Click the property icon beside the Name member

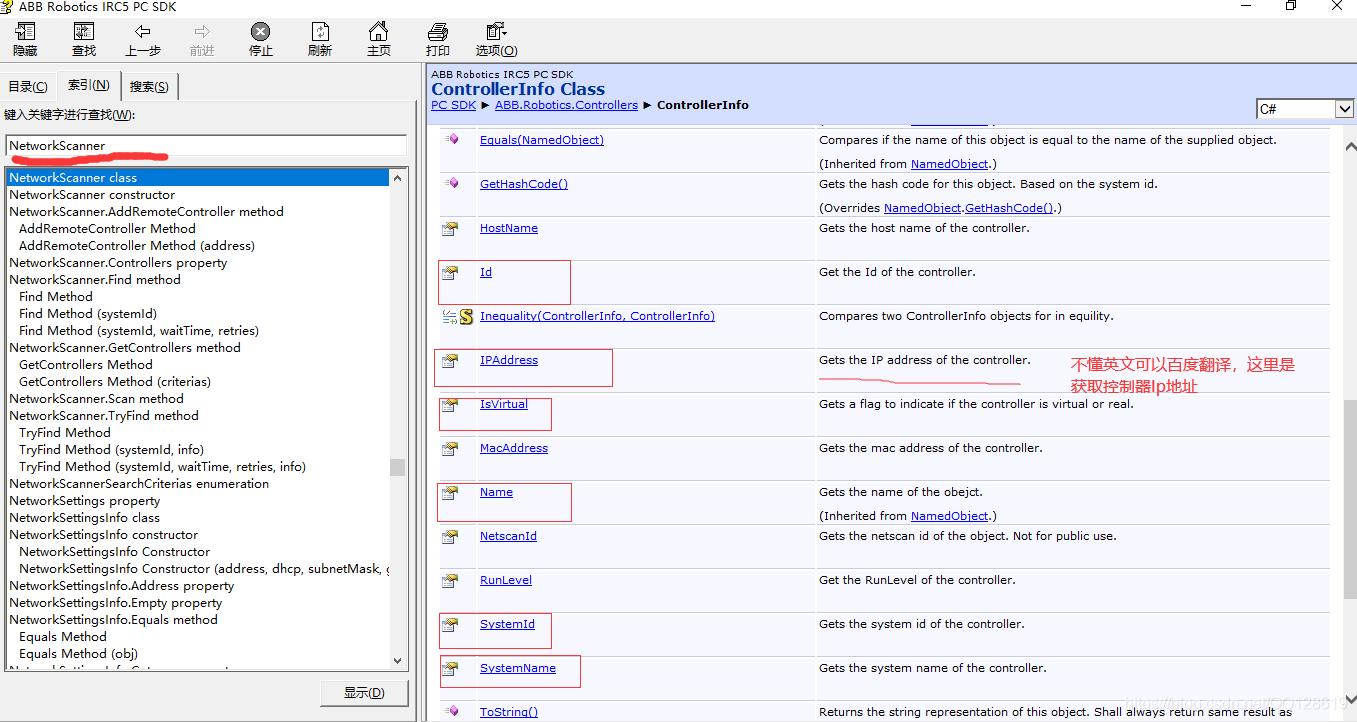[450, 493]
